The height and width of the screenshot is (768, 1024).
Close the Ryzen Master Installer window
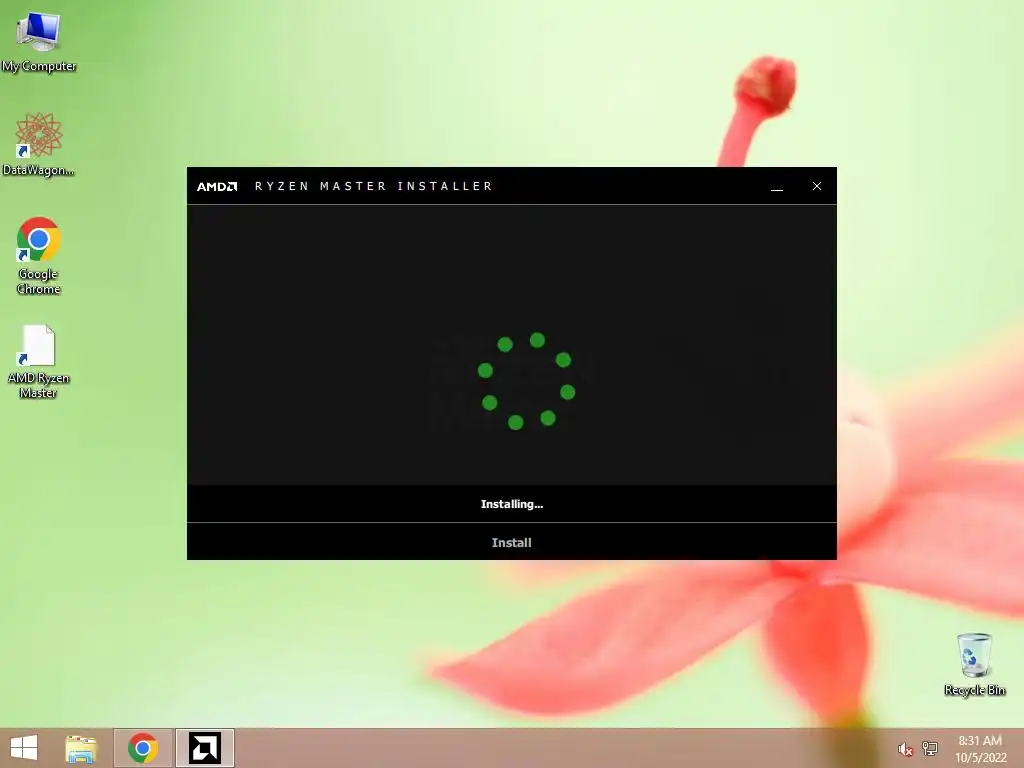[816, 186]
